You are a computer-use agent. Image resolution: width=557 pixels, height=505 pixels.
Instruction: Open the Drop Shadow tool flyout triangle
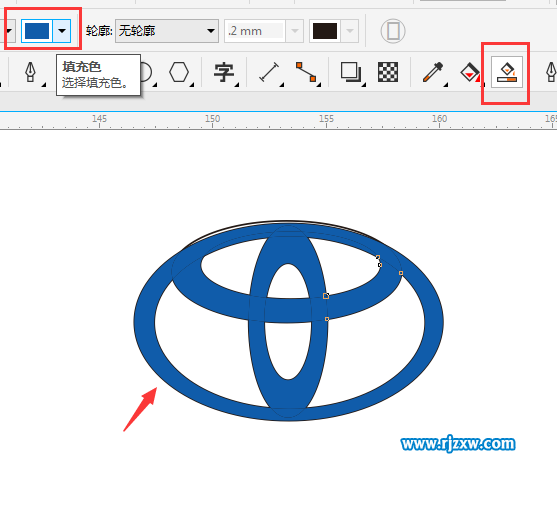[x=364, y=85]
